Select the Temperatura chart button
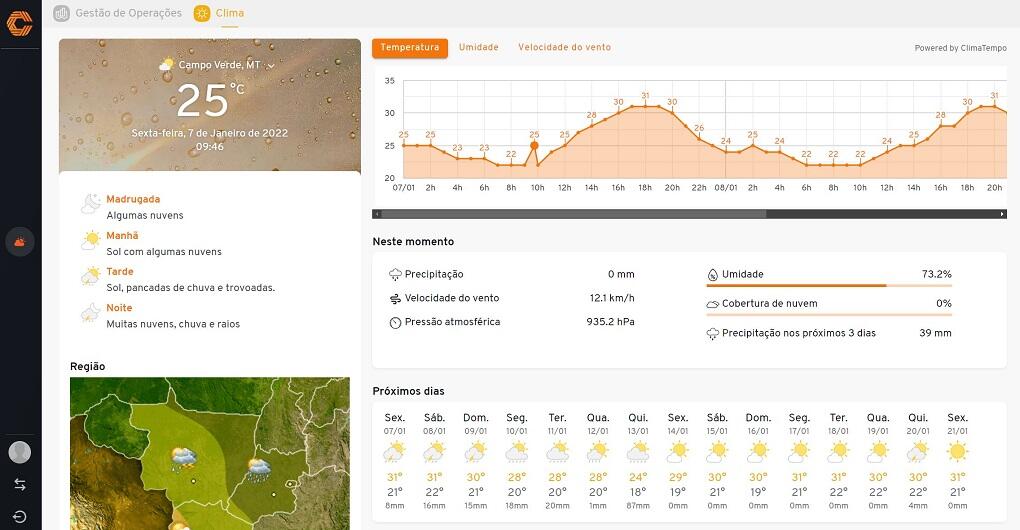Screen dimensions: 1020x530 click(x=409, y=48)
